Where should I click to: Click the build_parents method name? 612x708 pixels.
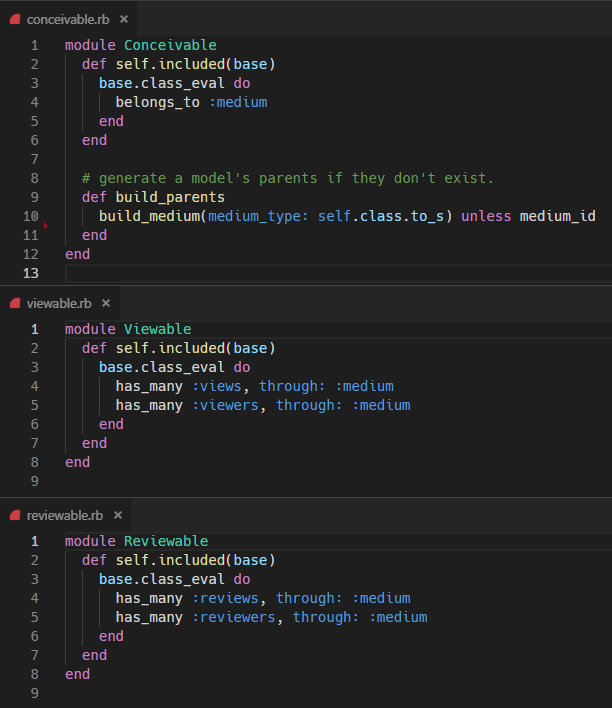tap(170, 197)
